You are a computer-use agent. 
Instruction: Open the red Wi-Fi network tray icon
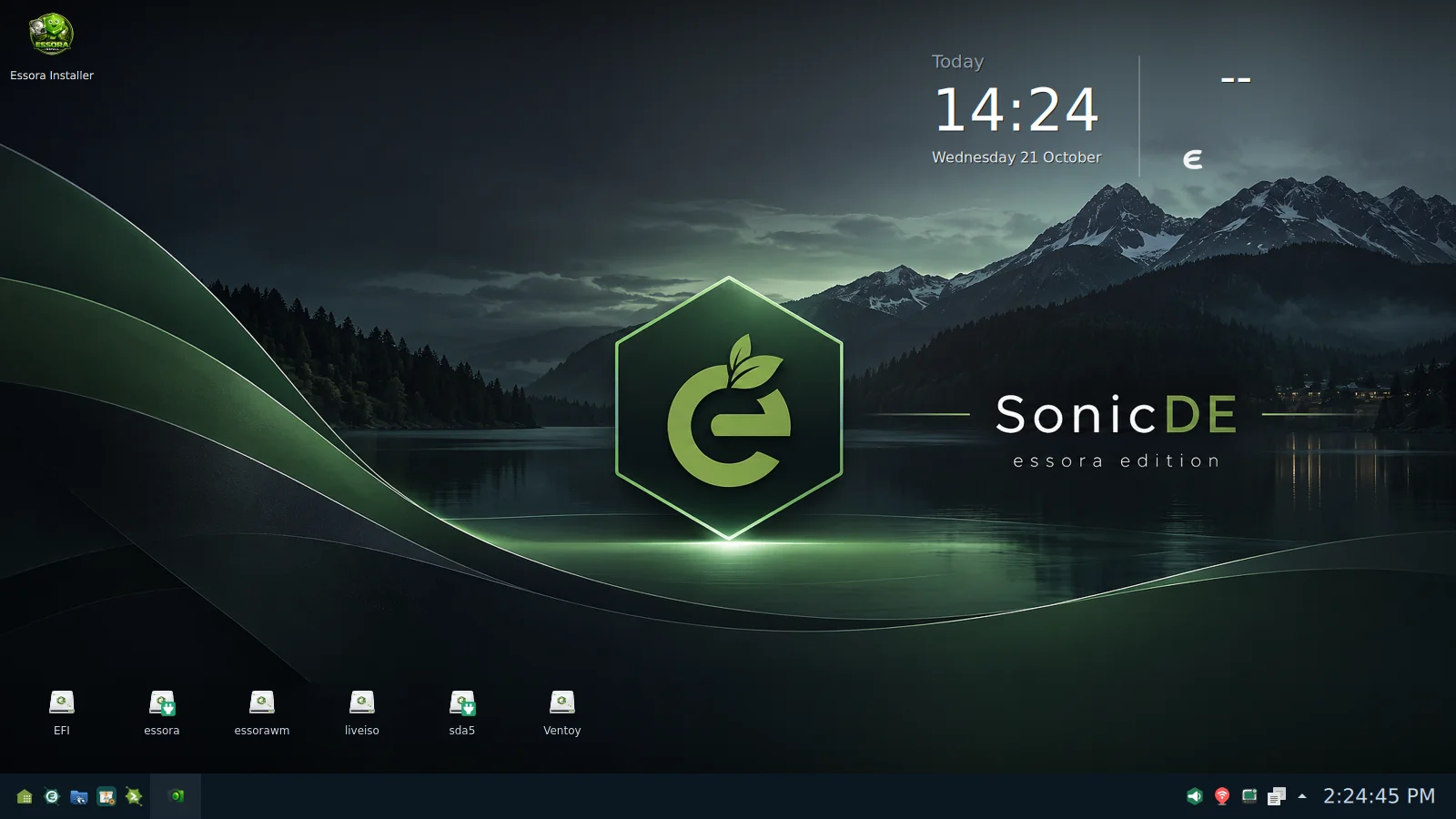(1222, 796)
